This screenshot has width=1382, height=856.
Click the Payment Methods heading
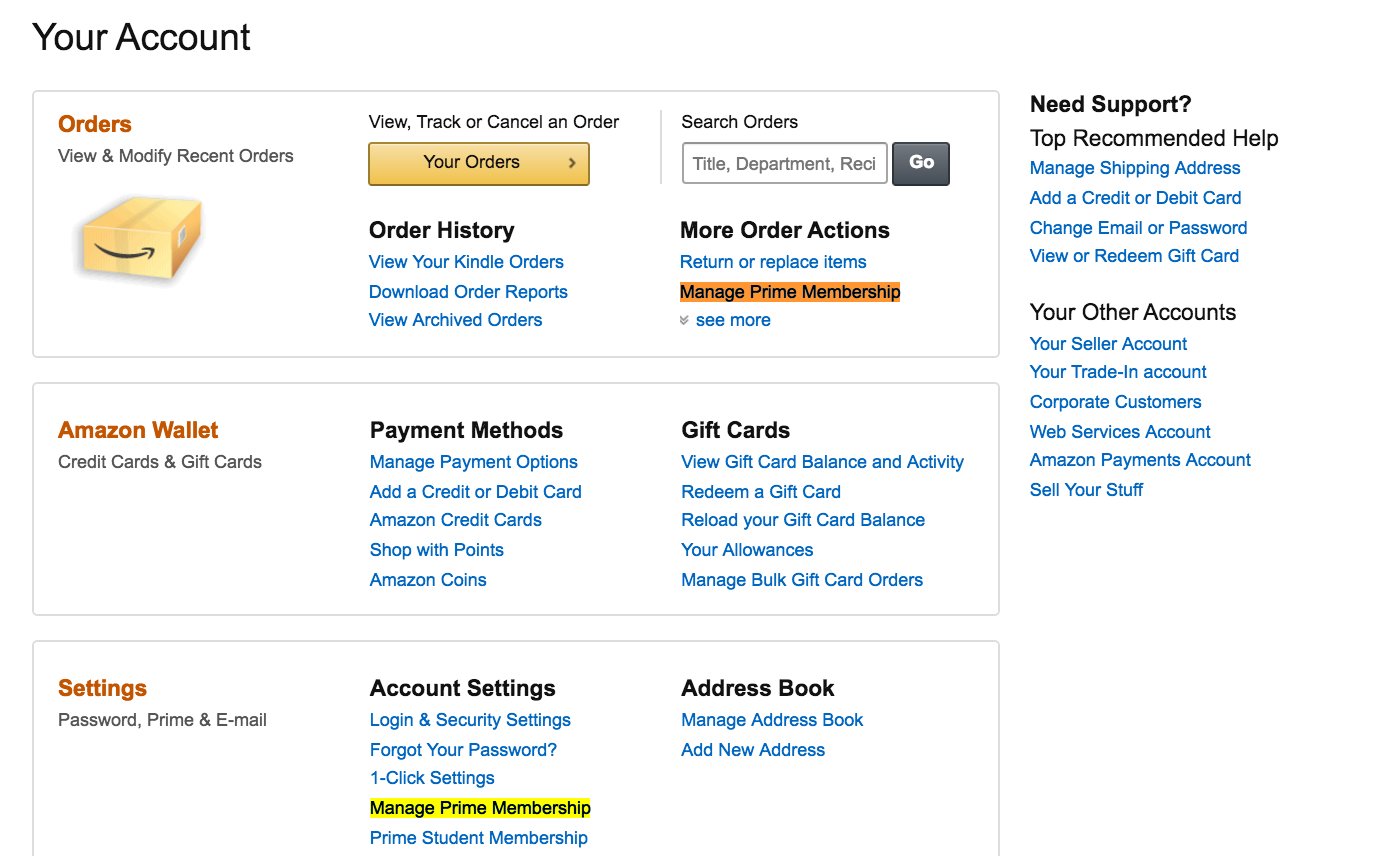tap(466, 430)
